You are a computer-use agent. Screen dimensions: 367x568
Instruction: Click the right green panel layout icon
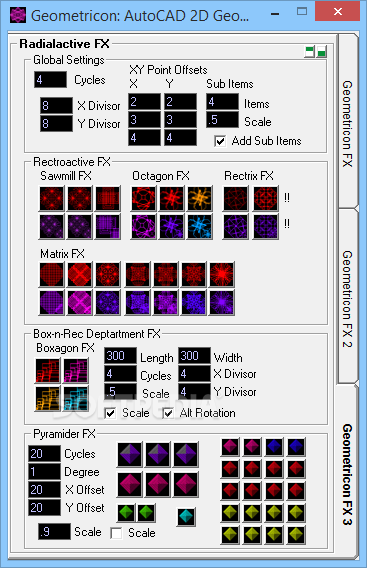(322, 52)
